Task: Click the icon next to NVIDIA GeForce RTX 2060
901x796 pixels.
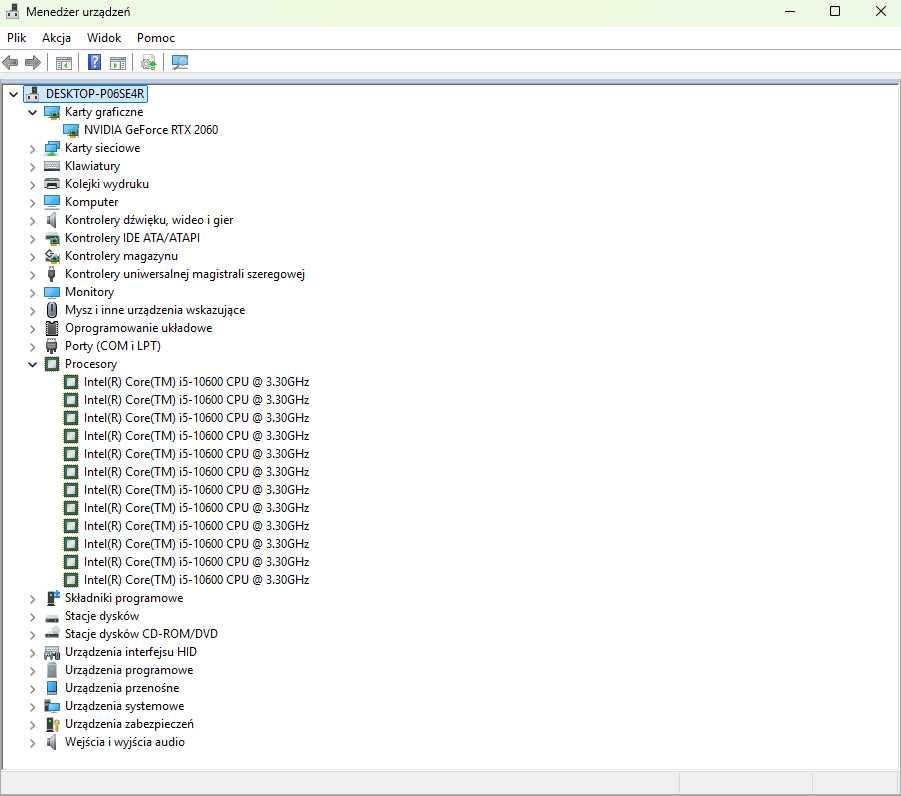Action: [71, 130]
